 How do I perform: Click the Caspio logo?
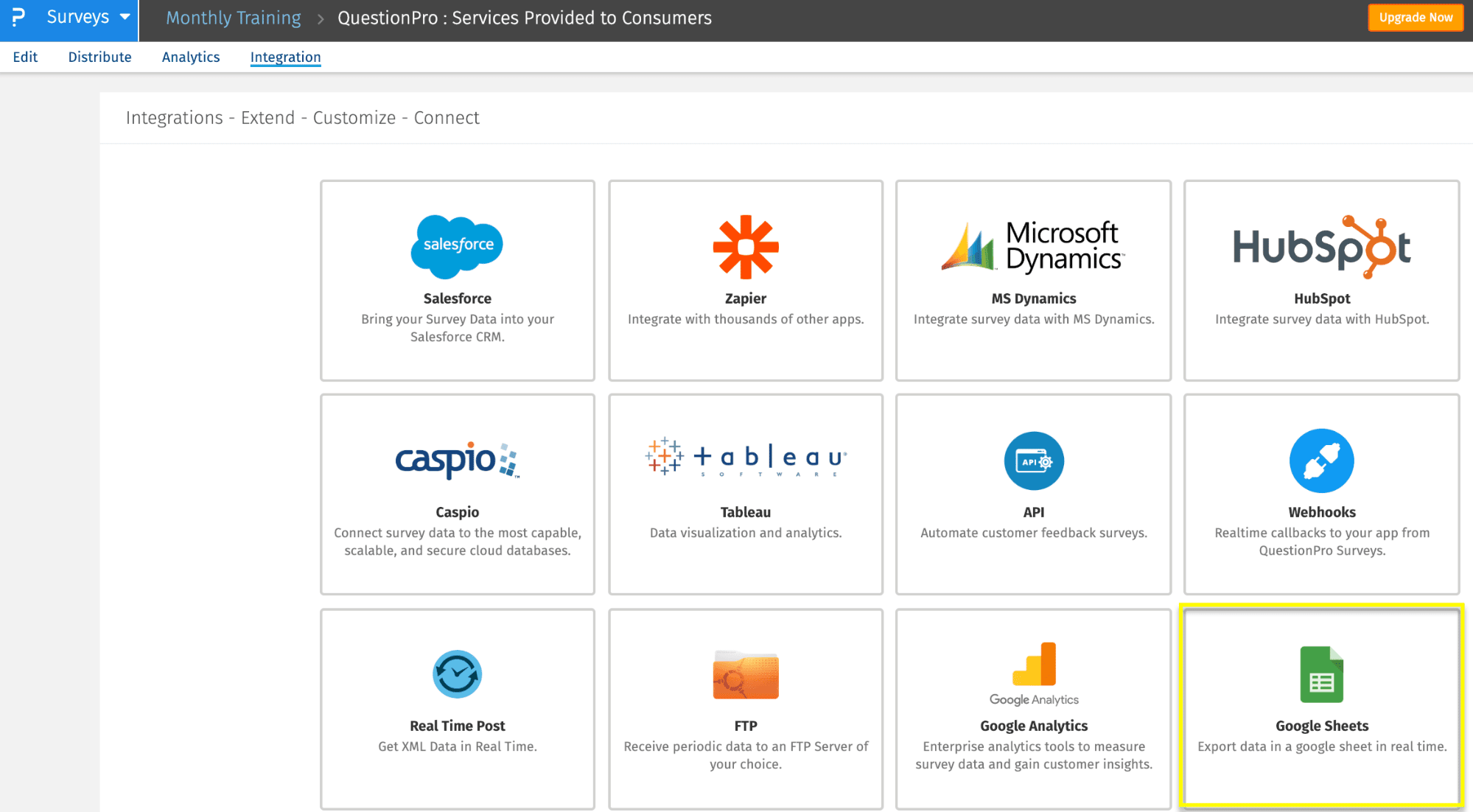458,461
